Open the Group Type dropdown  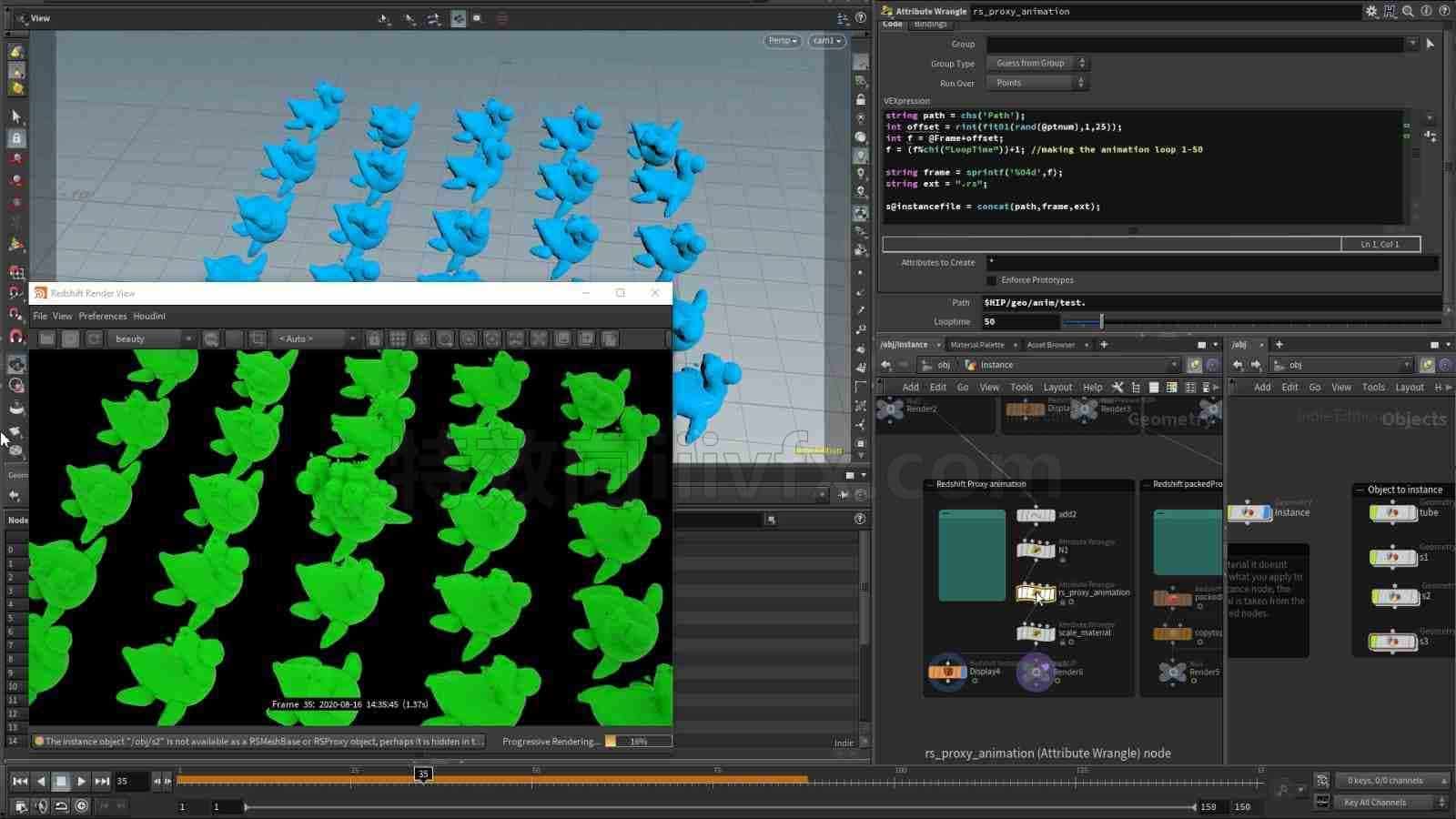(1037, 64)
